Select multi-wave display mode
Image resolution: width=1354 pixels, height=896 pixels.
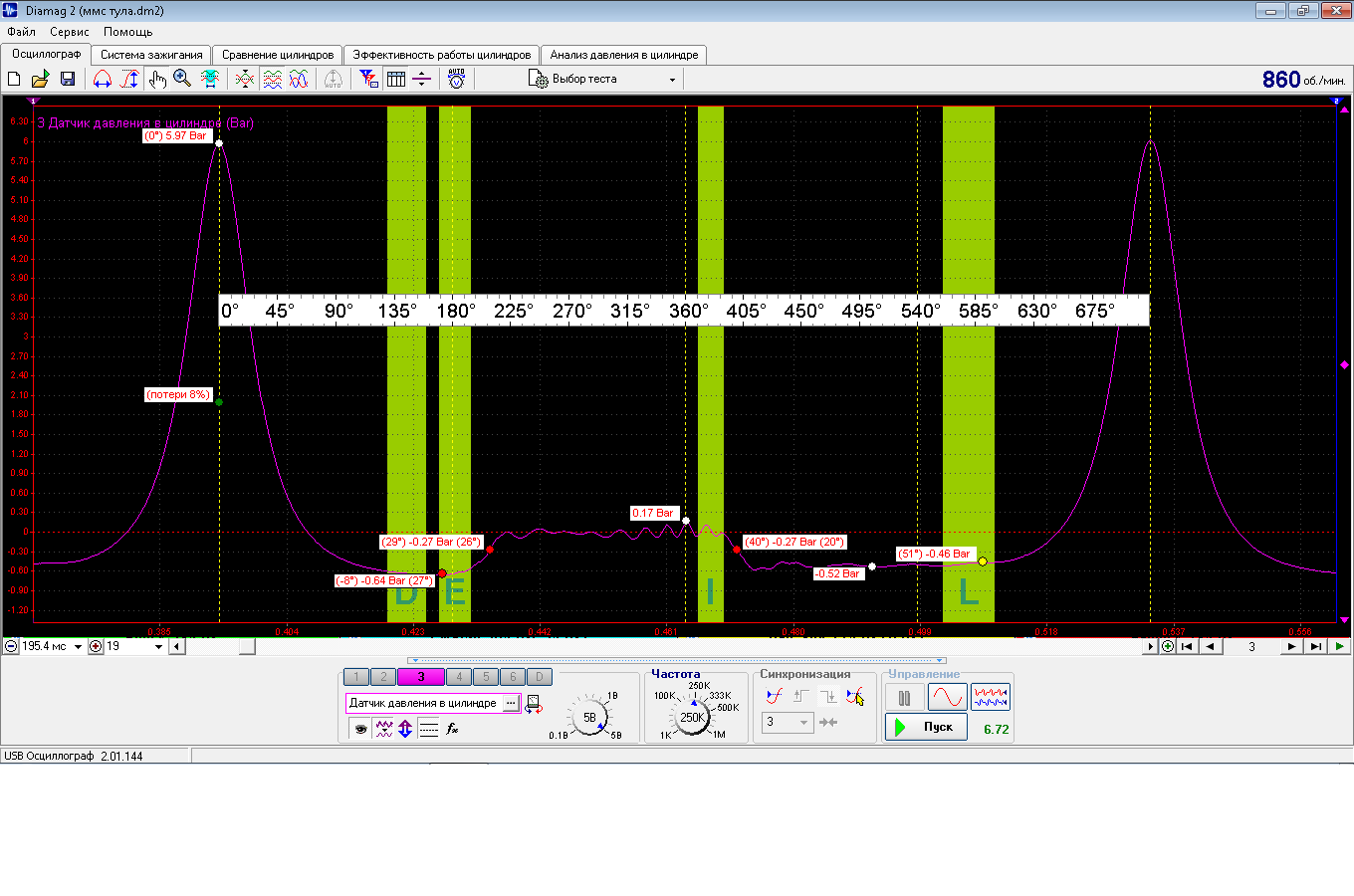pyautogui.click(x=991, y=697)
